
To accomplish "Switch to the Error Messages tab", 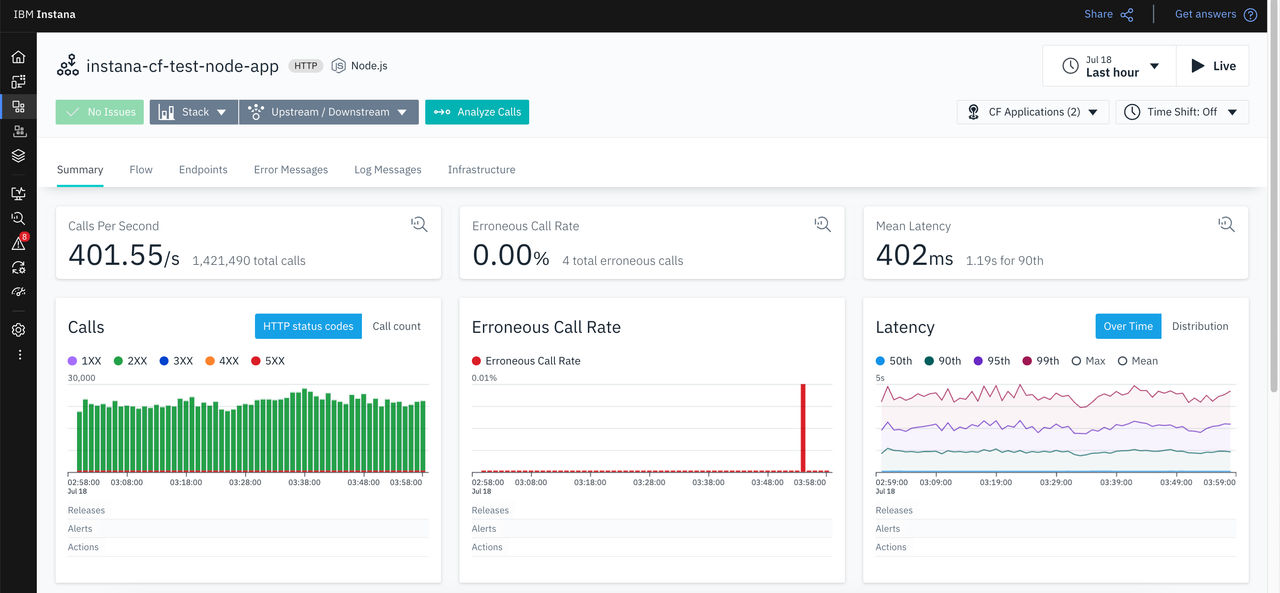I will pyautogui.click(x=291, y=170).
